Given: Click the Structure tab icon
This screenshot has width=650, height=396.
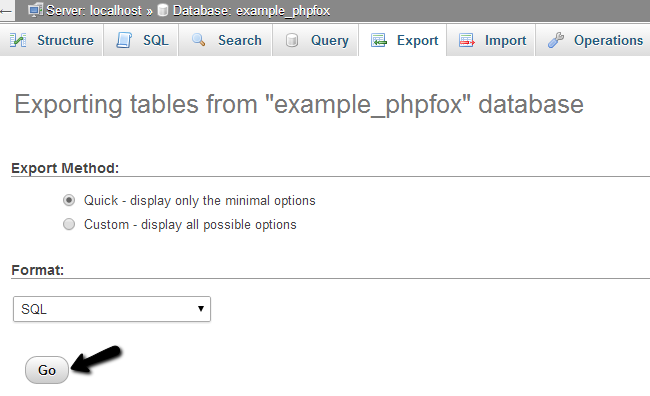Looking at the screenshot, I should pos(18,40).
